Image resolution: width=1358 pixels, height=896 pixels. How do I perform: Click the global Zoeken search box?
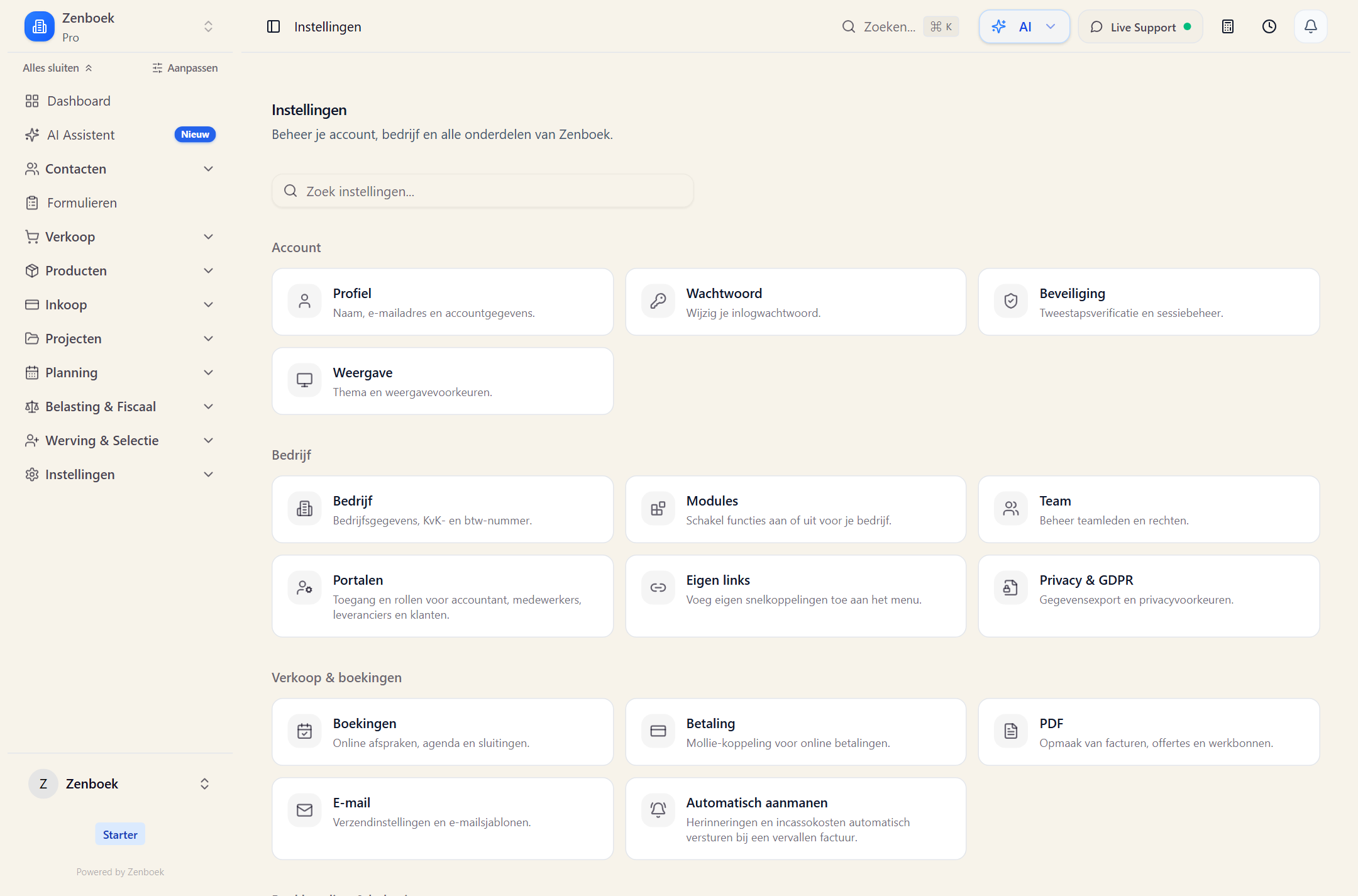coord(900,26)
